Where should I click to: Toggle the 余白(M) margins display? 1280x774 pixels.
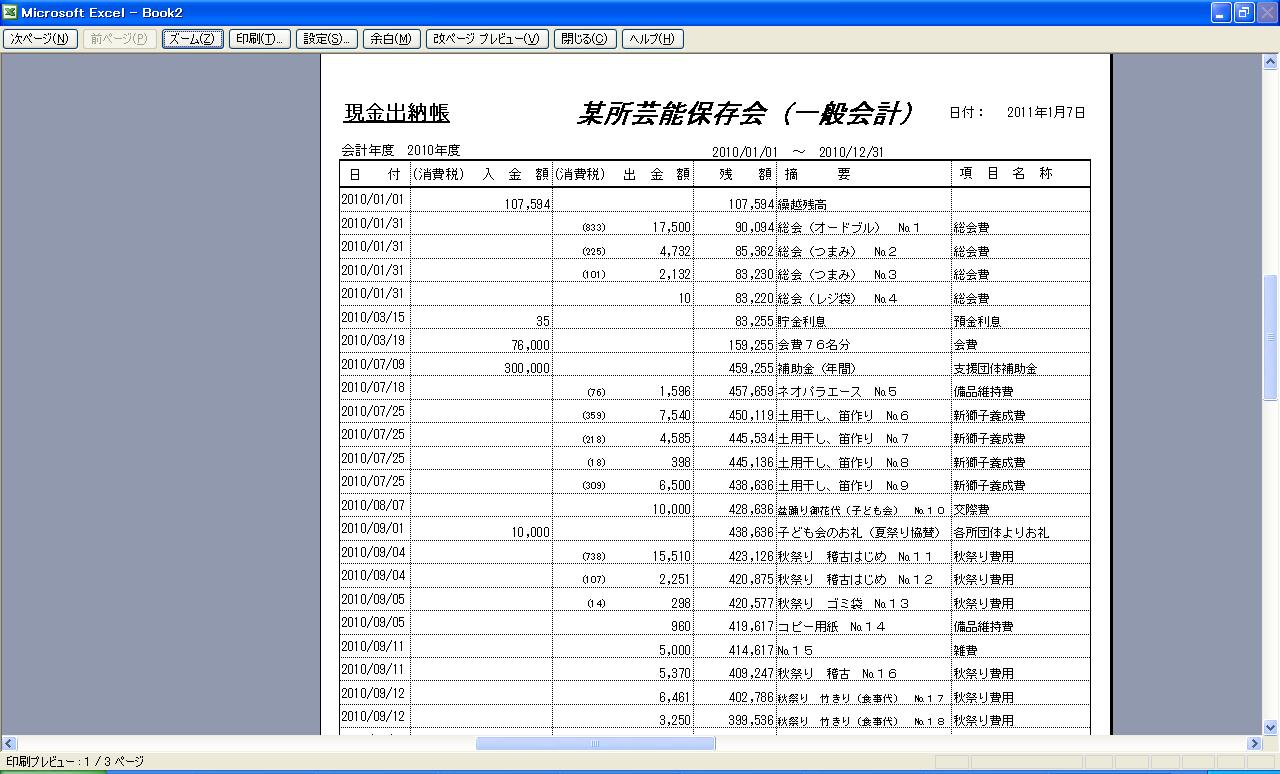[391, 39]
